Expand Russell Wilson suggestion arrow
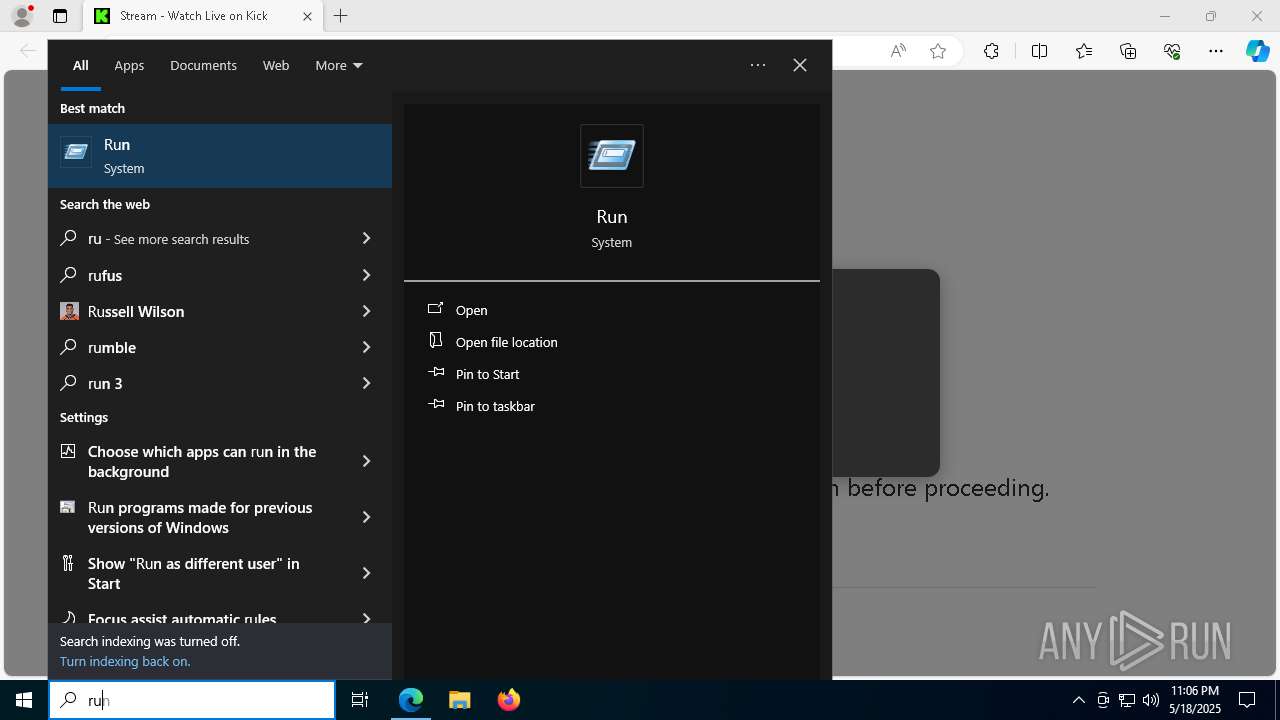The width and height of the screenshot is (1280, 720). [366, 311]
